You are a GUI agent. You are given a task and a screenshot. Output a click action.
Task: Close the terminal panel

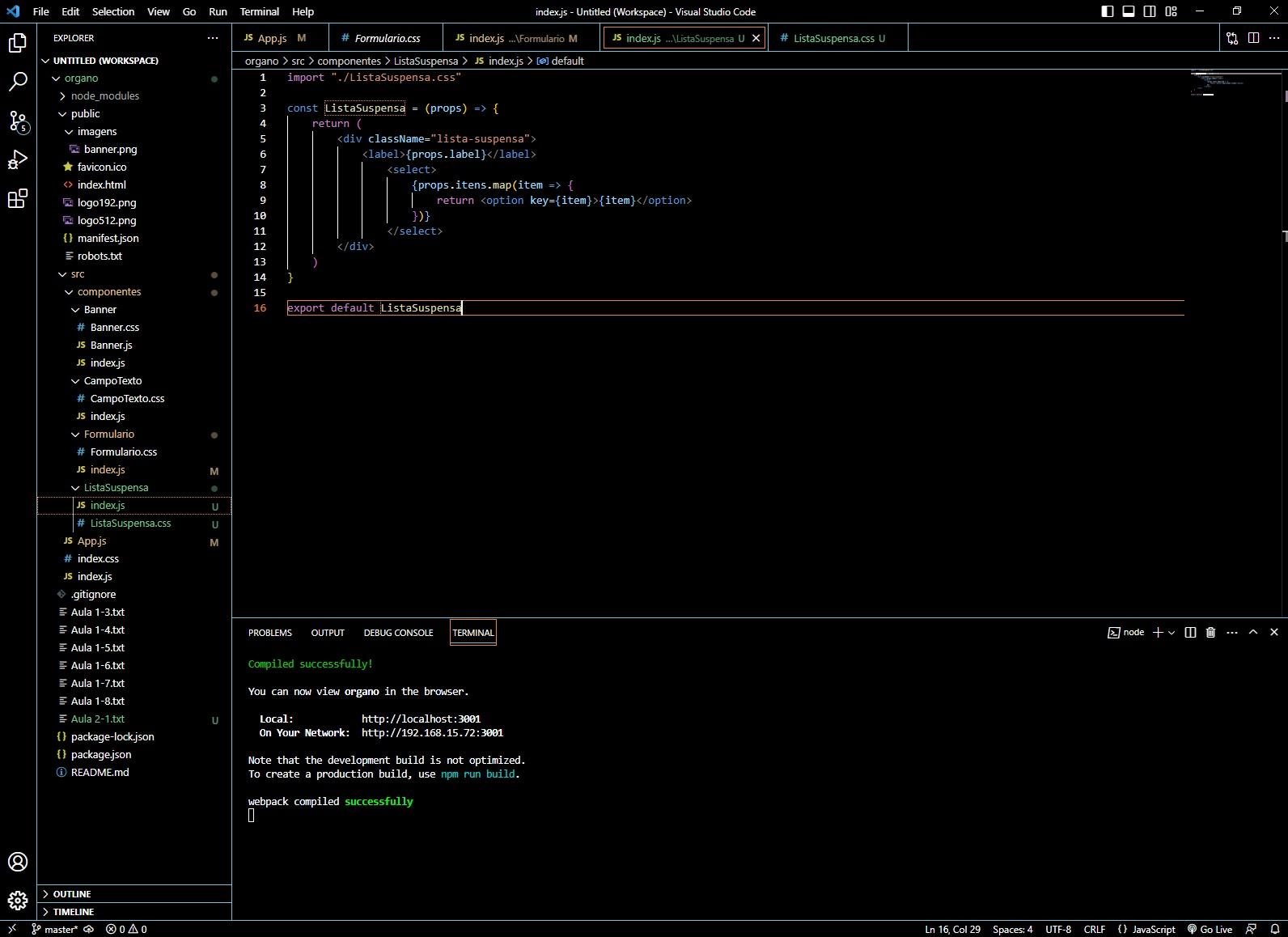[1274, 633]
